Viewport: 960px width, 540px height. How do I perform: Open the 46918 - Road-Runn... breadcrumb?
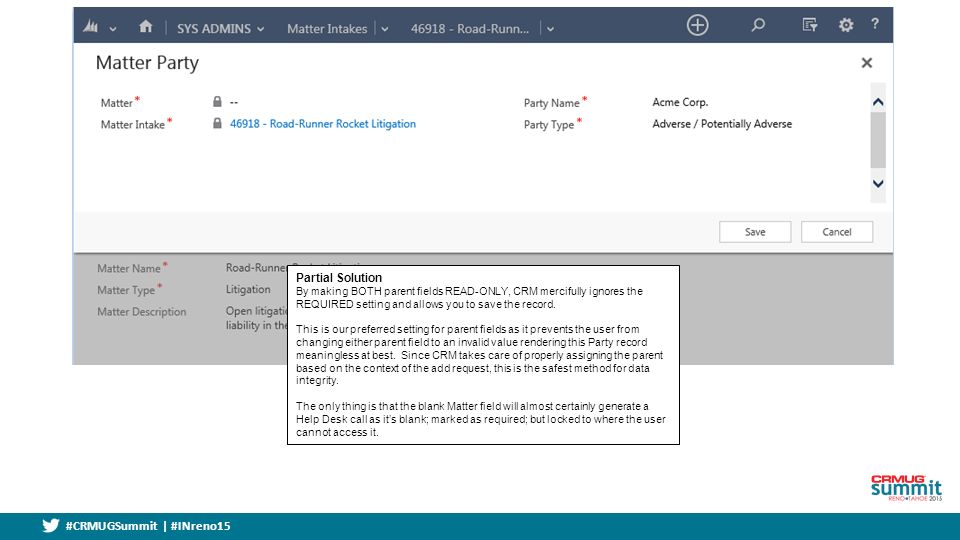click(x=470, y=29)
